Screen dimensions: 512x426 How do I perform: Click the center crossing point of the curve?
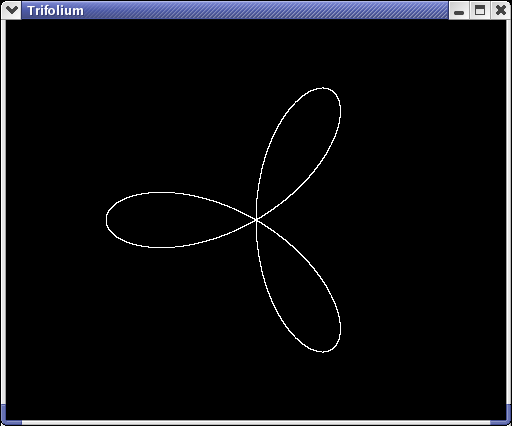coord(257,220)
